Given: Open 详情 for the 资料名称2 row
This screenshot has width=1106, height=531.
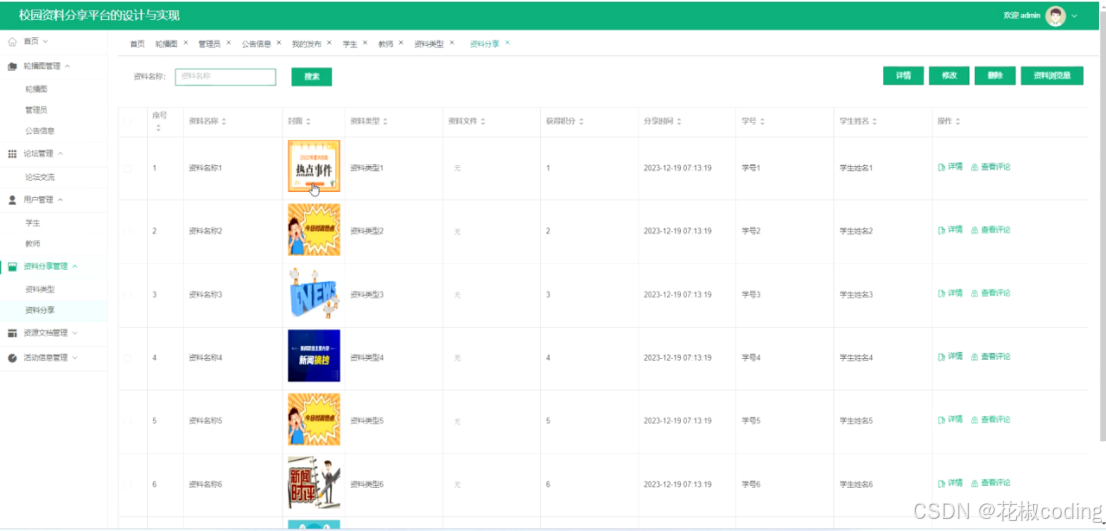Looking at the screenshot, I should (950, 230).
